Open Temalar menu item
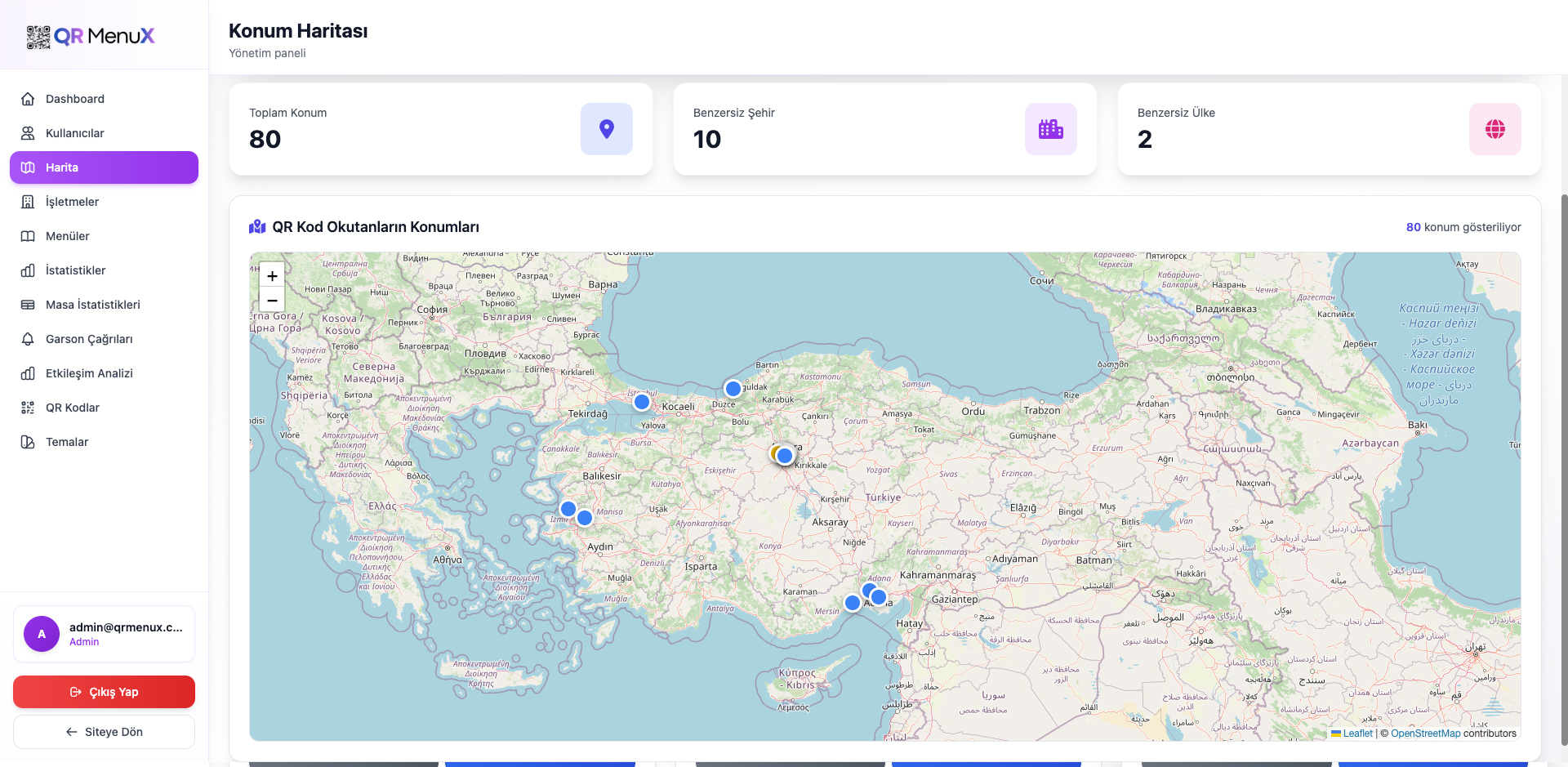The height and width of the screenshot is (767, 1568). click(x=67, y=442)
